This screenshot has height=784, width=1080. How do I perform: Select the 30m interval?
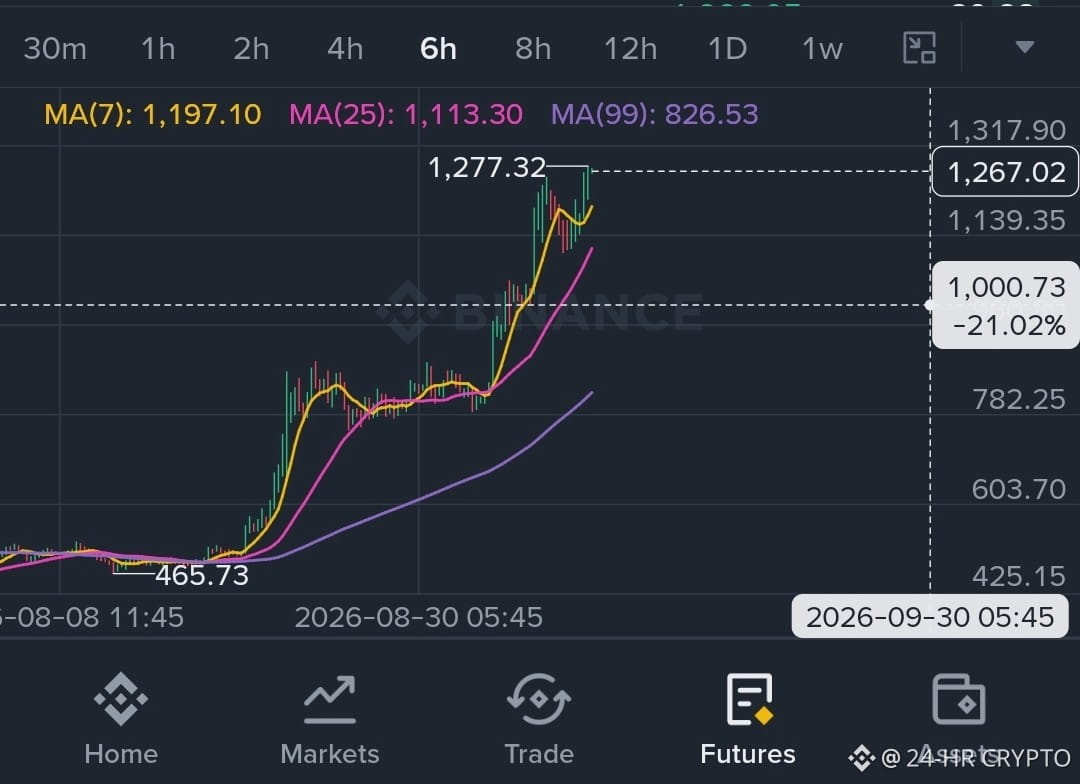(55, 49)
